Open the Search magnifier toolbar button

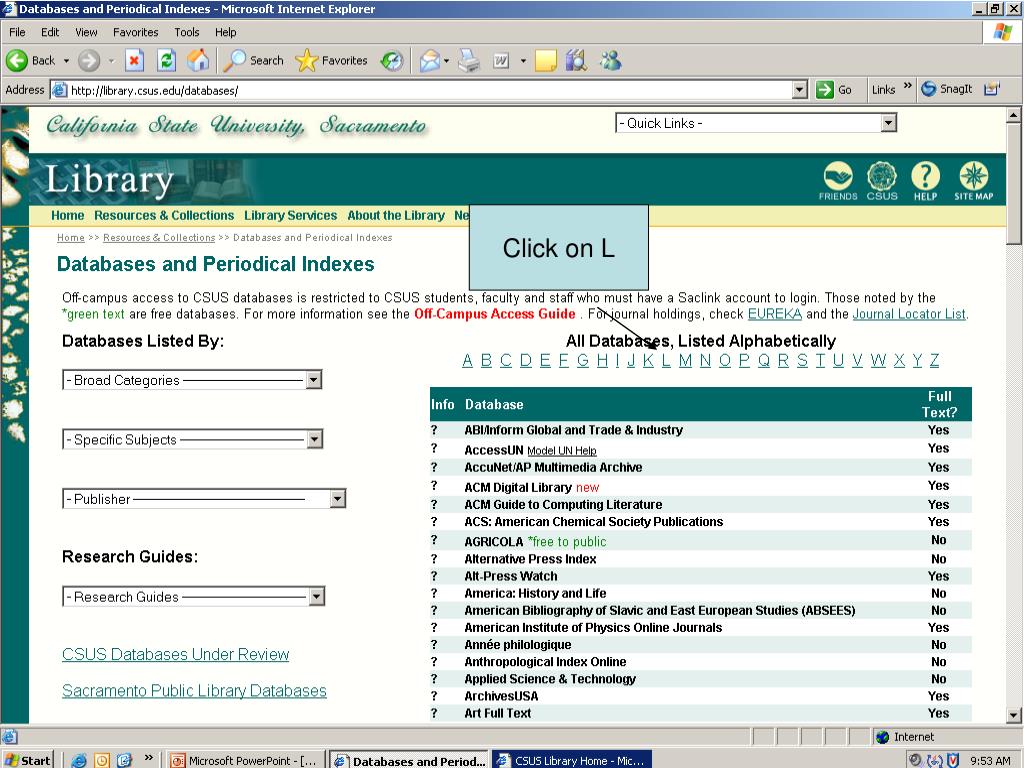point(253,61)
